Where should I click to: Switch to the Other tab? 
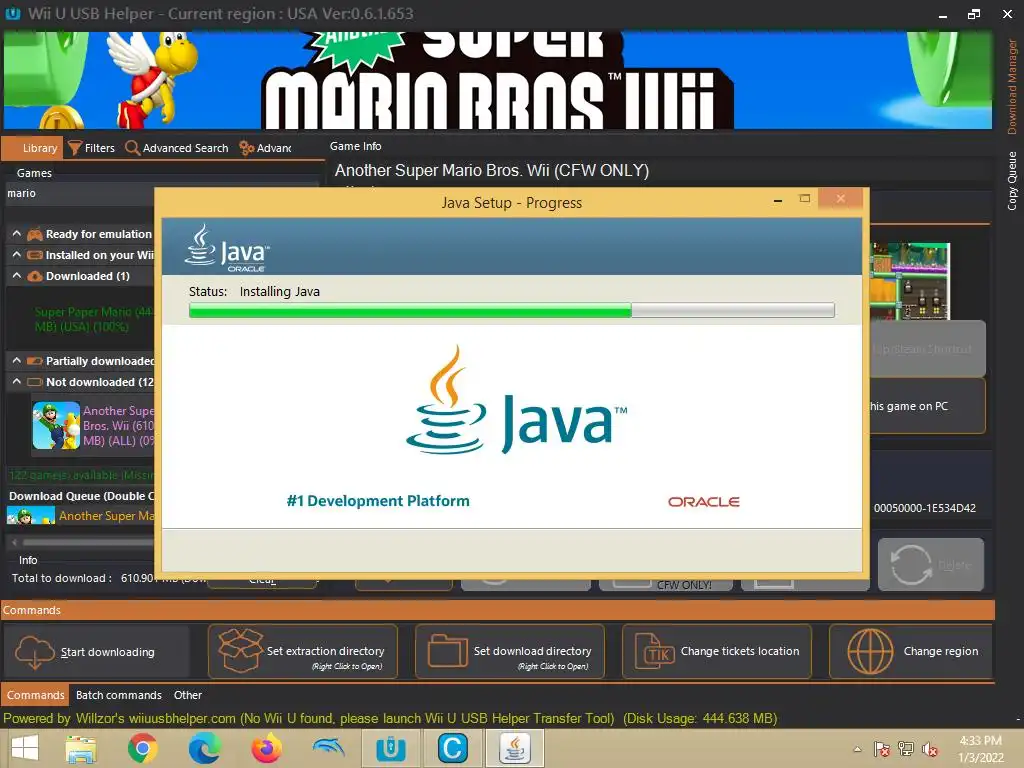(x=187, y=695)
